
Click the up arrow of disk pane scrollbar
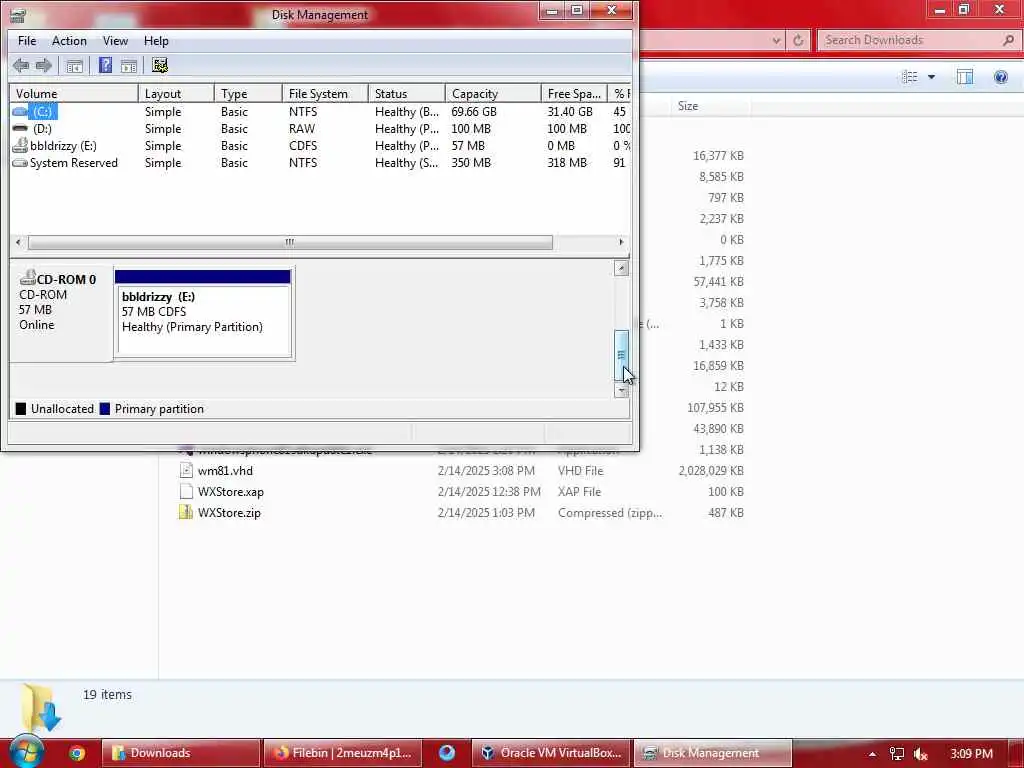[621, 268]
